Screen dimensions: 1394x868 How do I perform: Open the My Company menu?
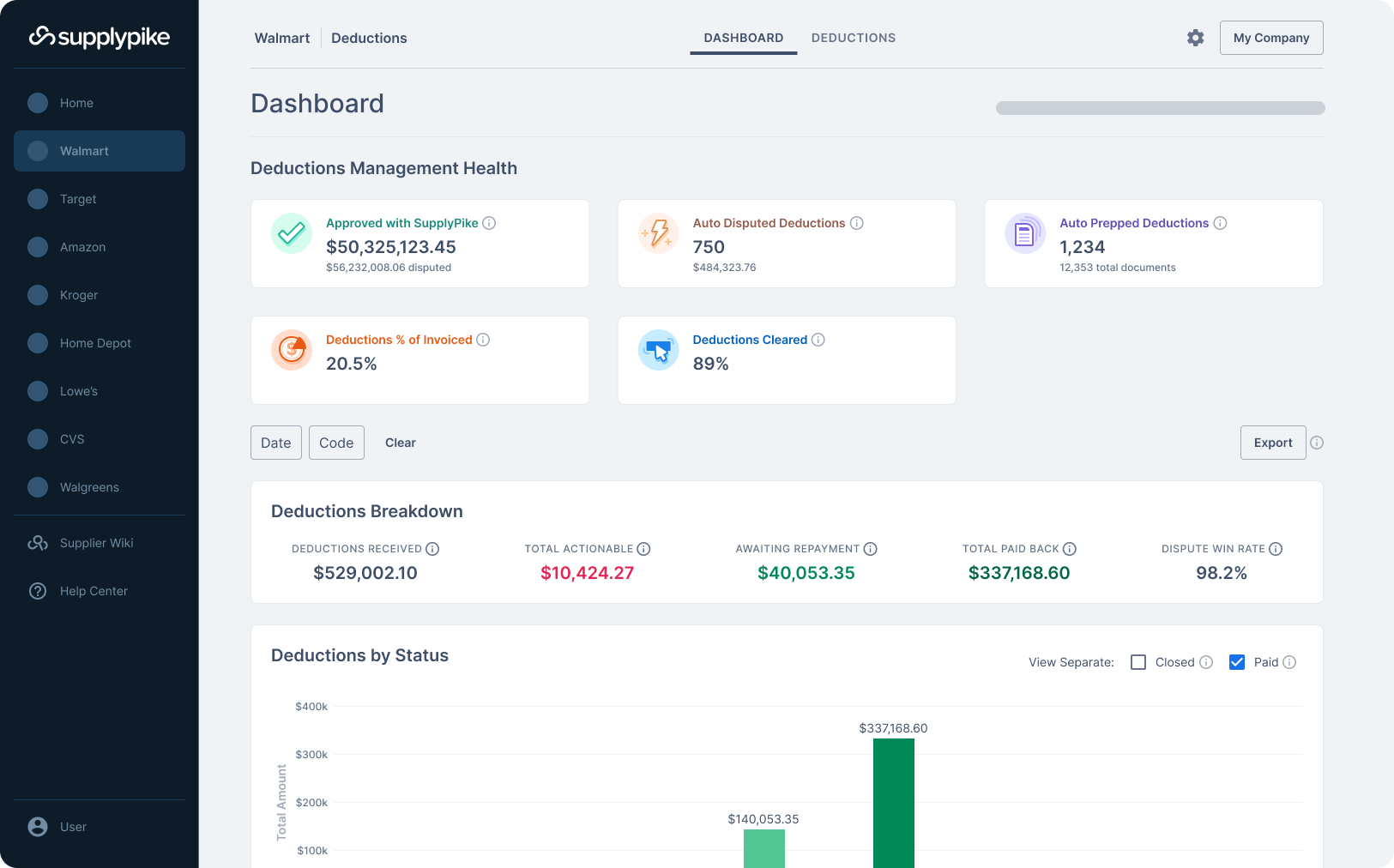pos(1271,38)
